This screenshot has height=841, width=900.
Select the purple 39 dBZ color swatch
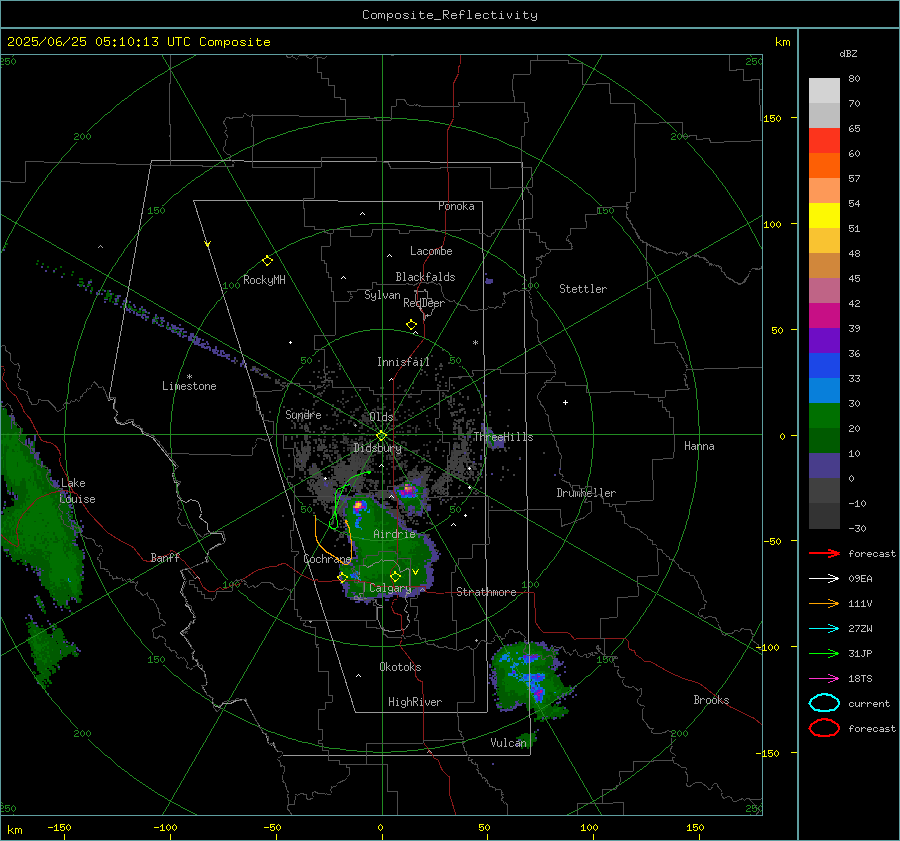point(824,340)
